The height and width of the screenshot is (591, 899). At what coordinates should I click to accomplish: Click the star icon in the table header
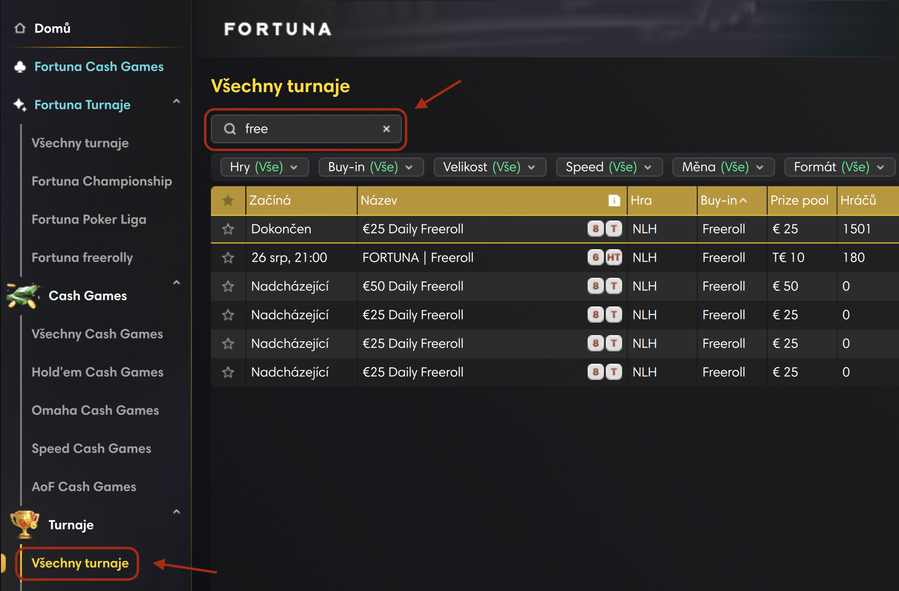tap(228, 201)
